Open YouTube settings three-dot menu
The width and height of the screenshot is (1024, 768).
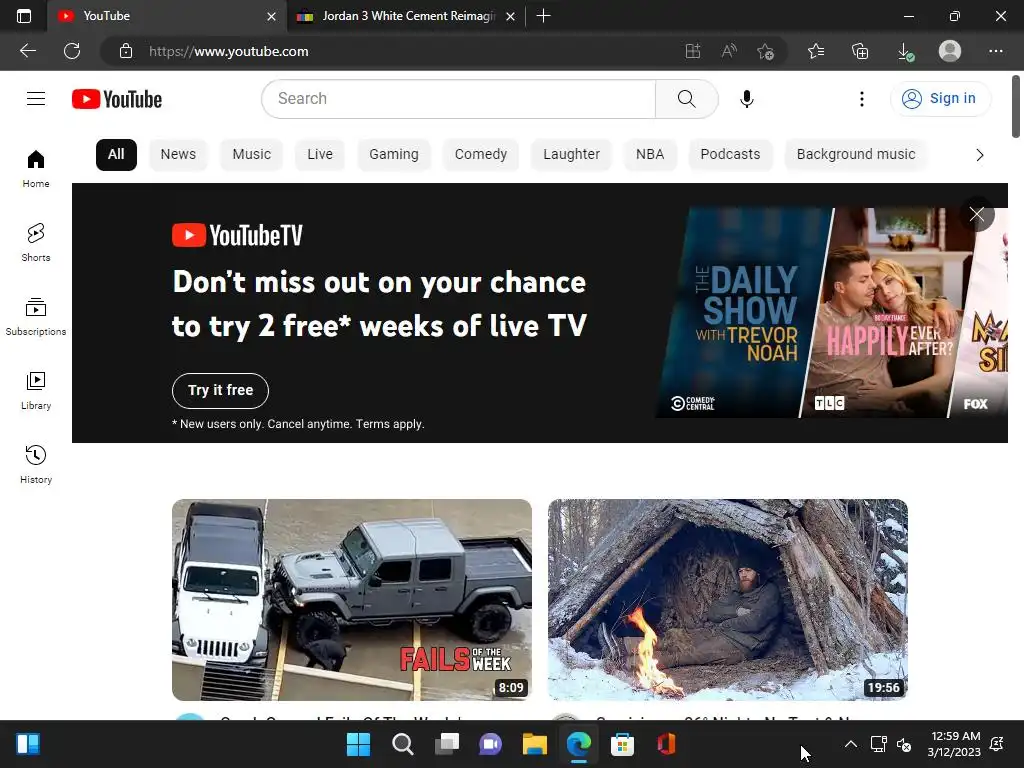pos(862,99)
